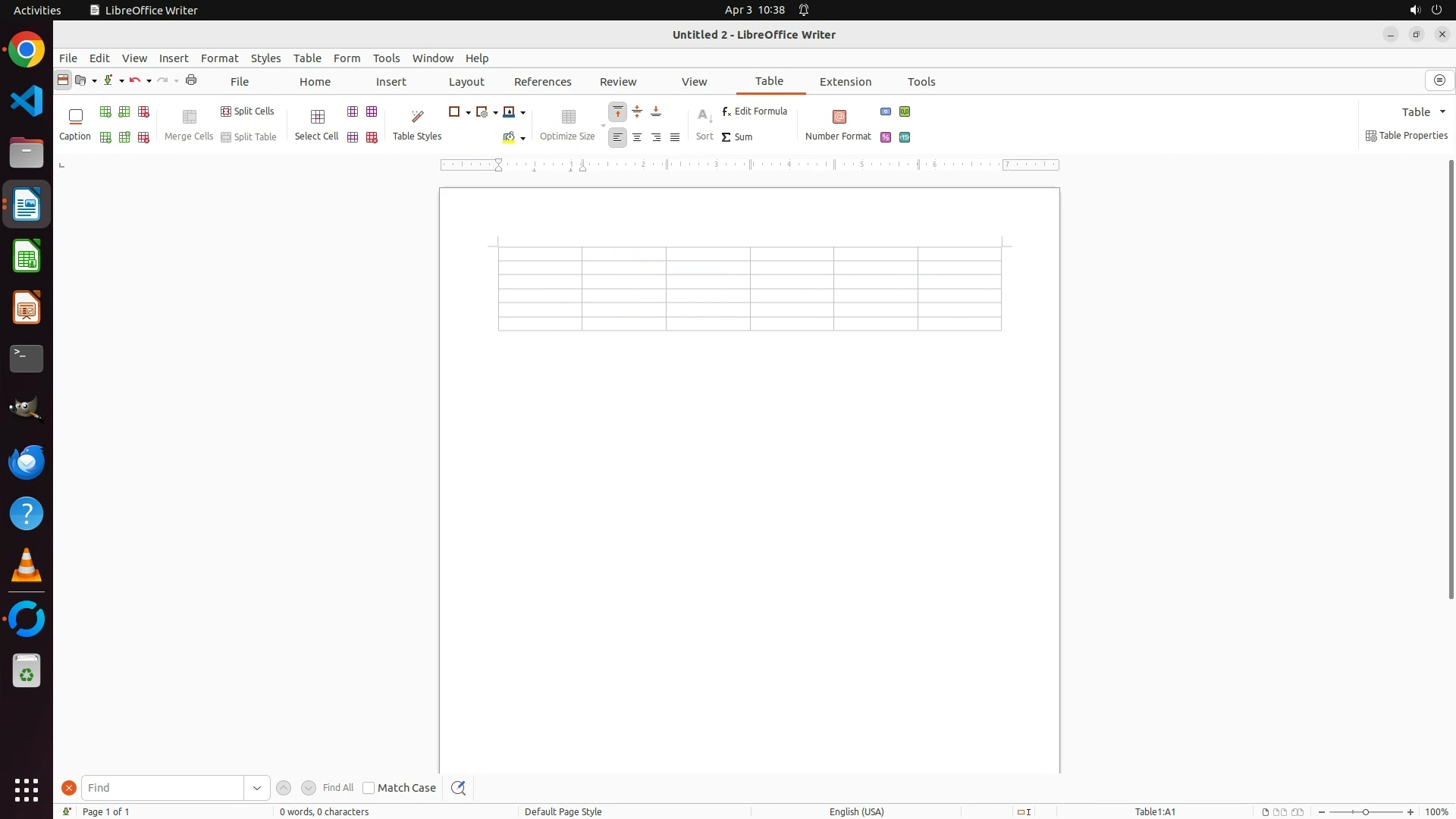Toggle center horizontally alignment

pos(637,137)
